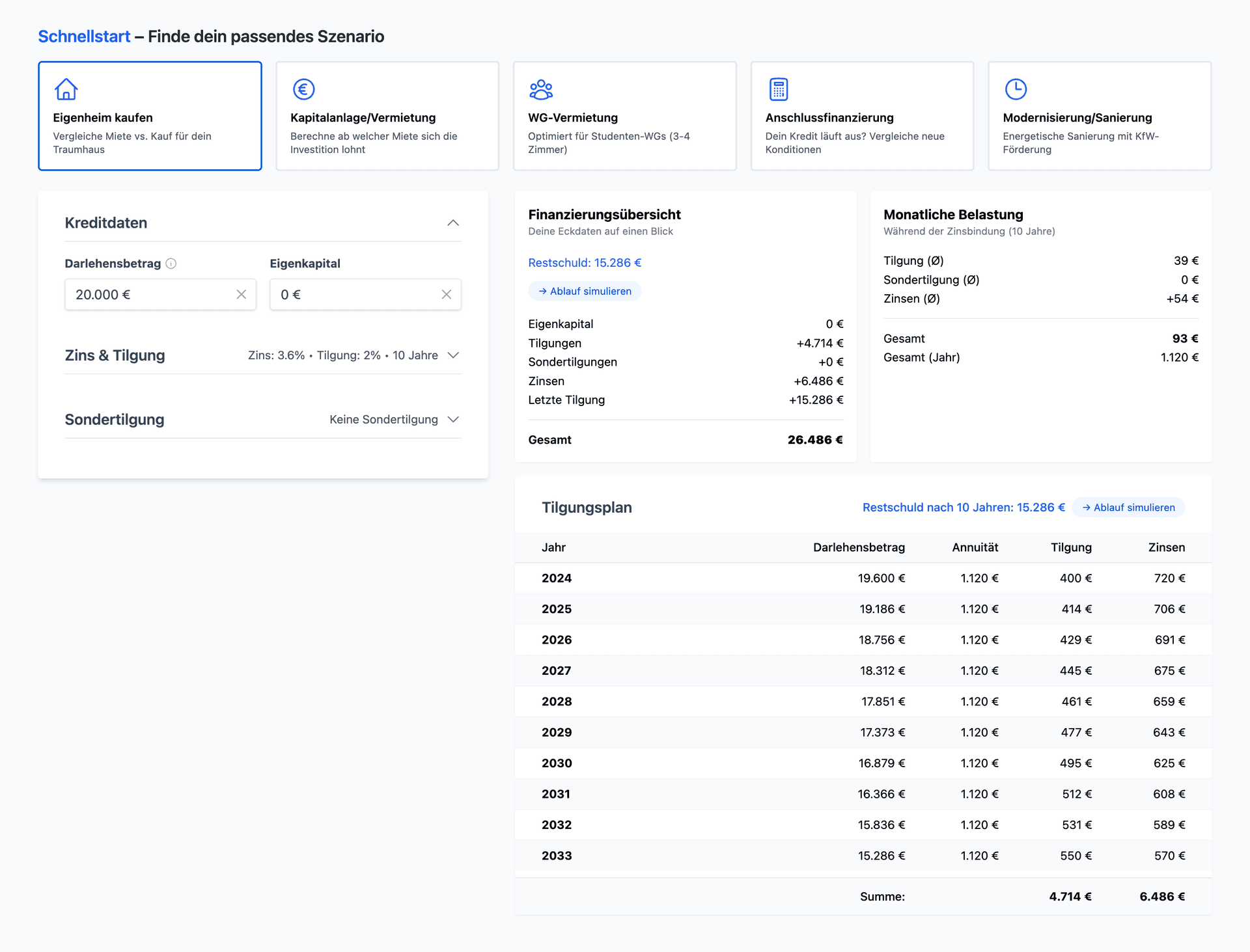This screenshot has width=1250, height=952.
Task: Expand the Sondertilgung section
Action: pyautogui.click(x=453, y=420)
